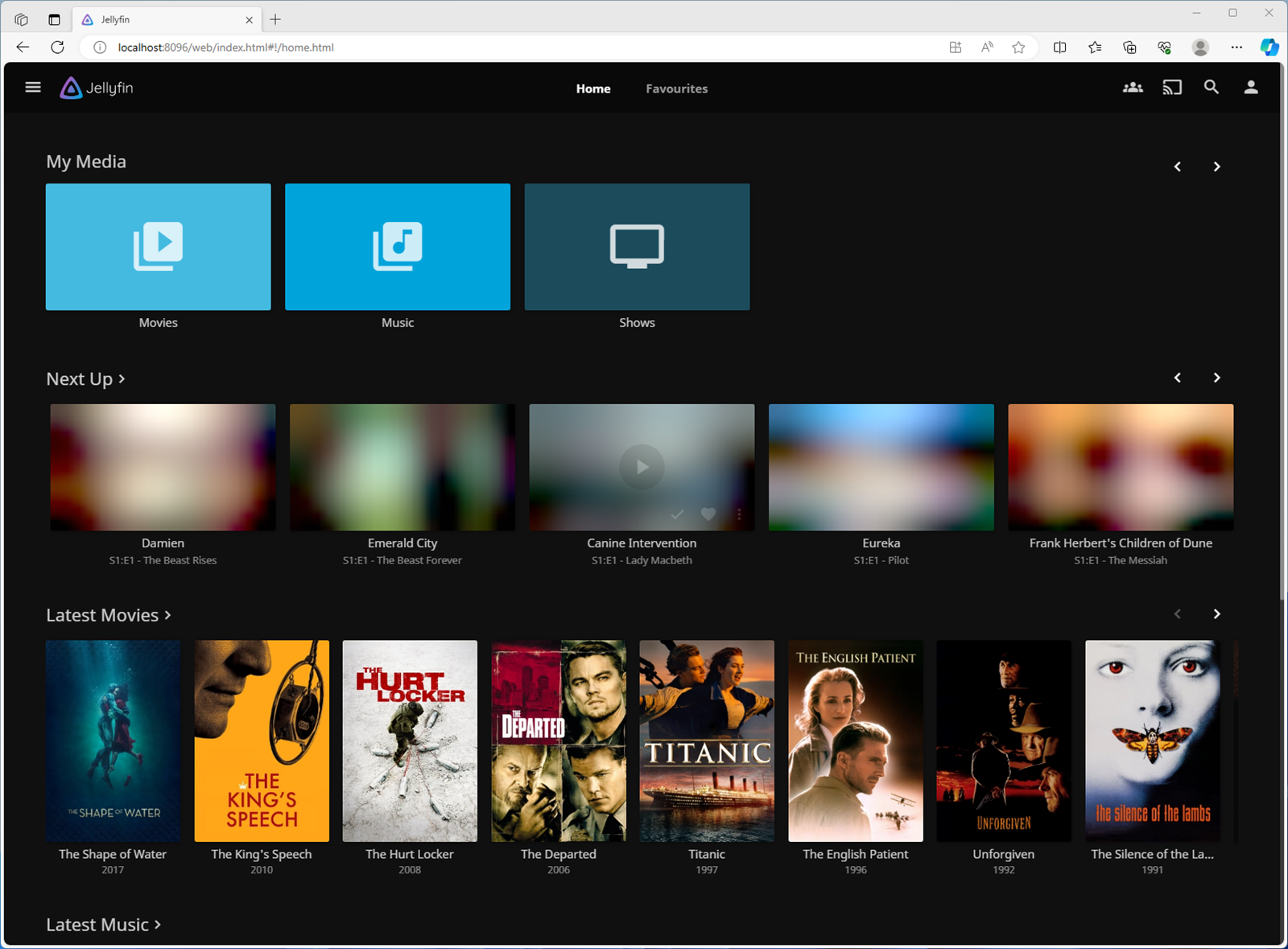Favourite Canine Intervention with the heart
Viewport: 1288px width, 949px height.
tap(708, 514)
